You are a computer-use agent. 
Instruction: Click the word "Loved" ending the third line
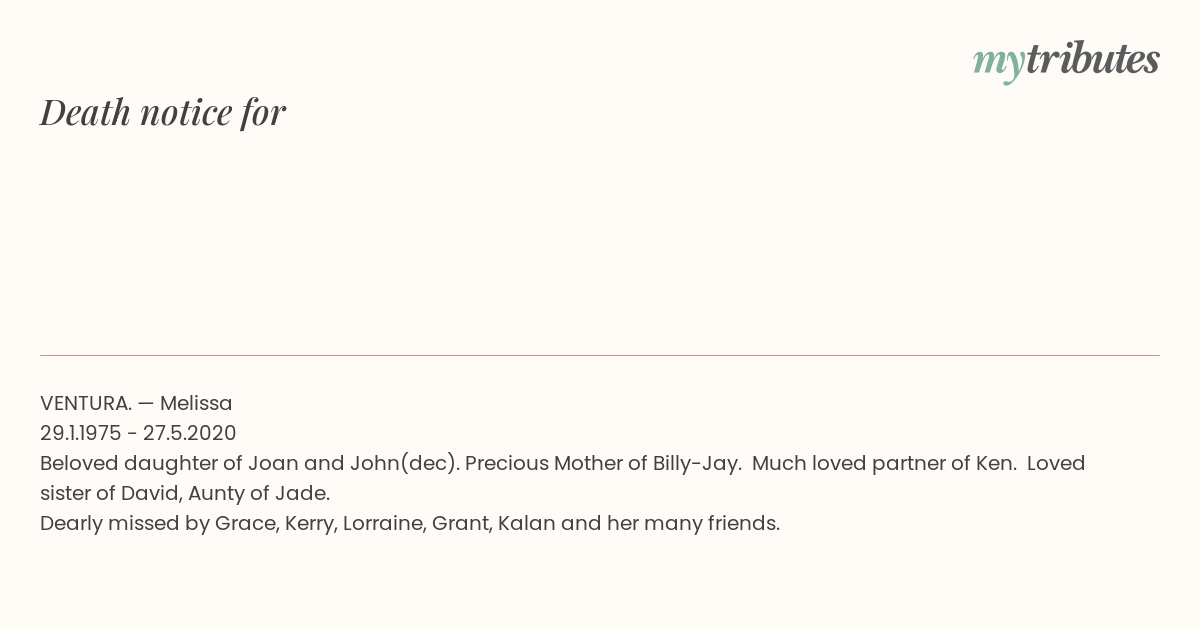1056,463
